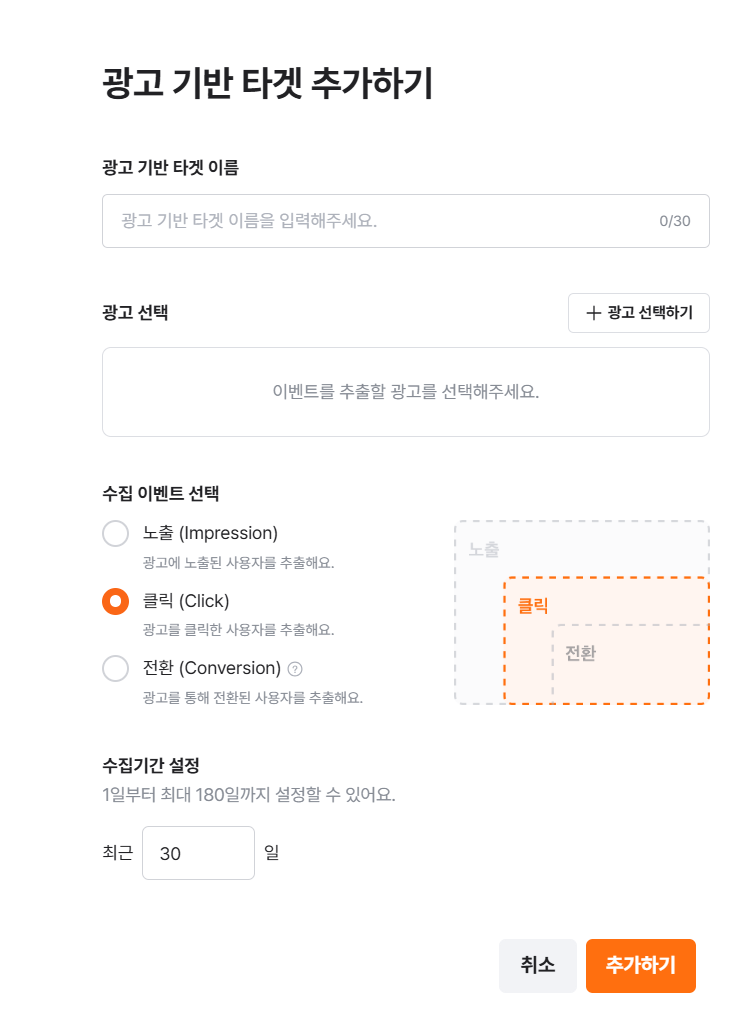The width and height of the screenshot is (742, 1033).
Task: Click the 광고 기반 타겟 추가하기 heading
Action: pyautogui.click(x=268, y=83)
